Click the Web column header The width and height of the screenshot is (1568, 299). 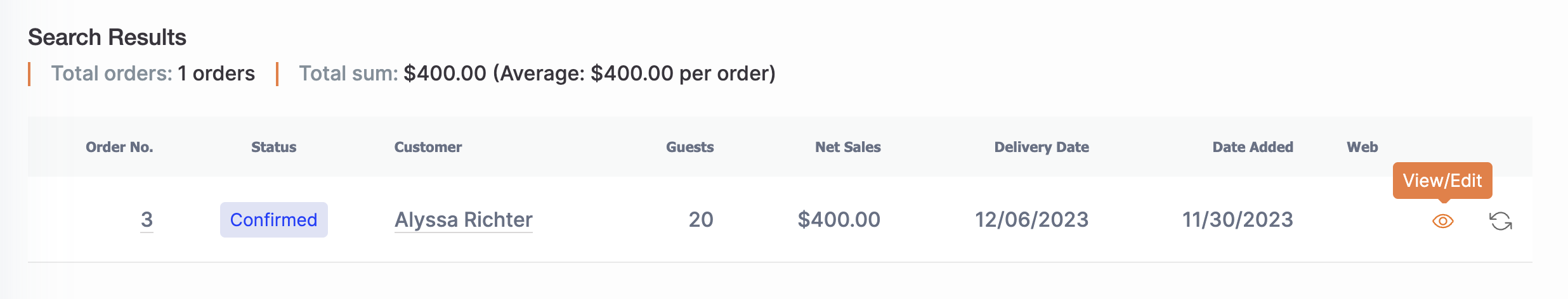(x=1362, y=147)
